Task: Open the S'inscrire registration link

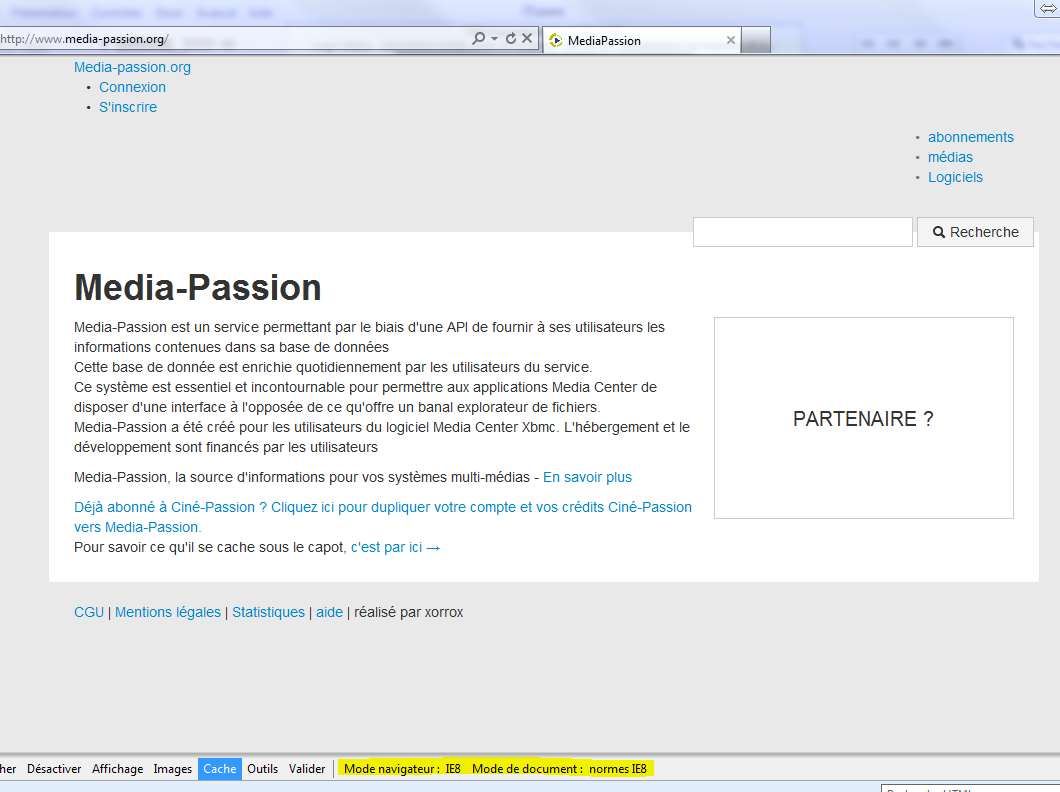Action: (128, 107)
